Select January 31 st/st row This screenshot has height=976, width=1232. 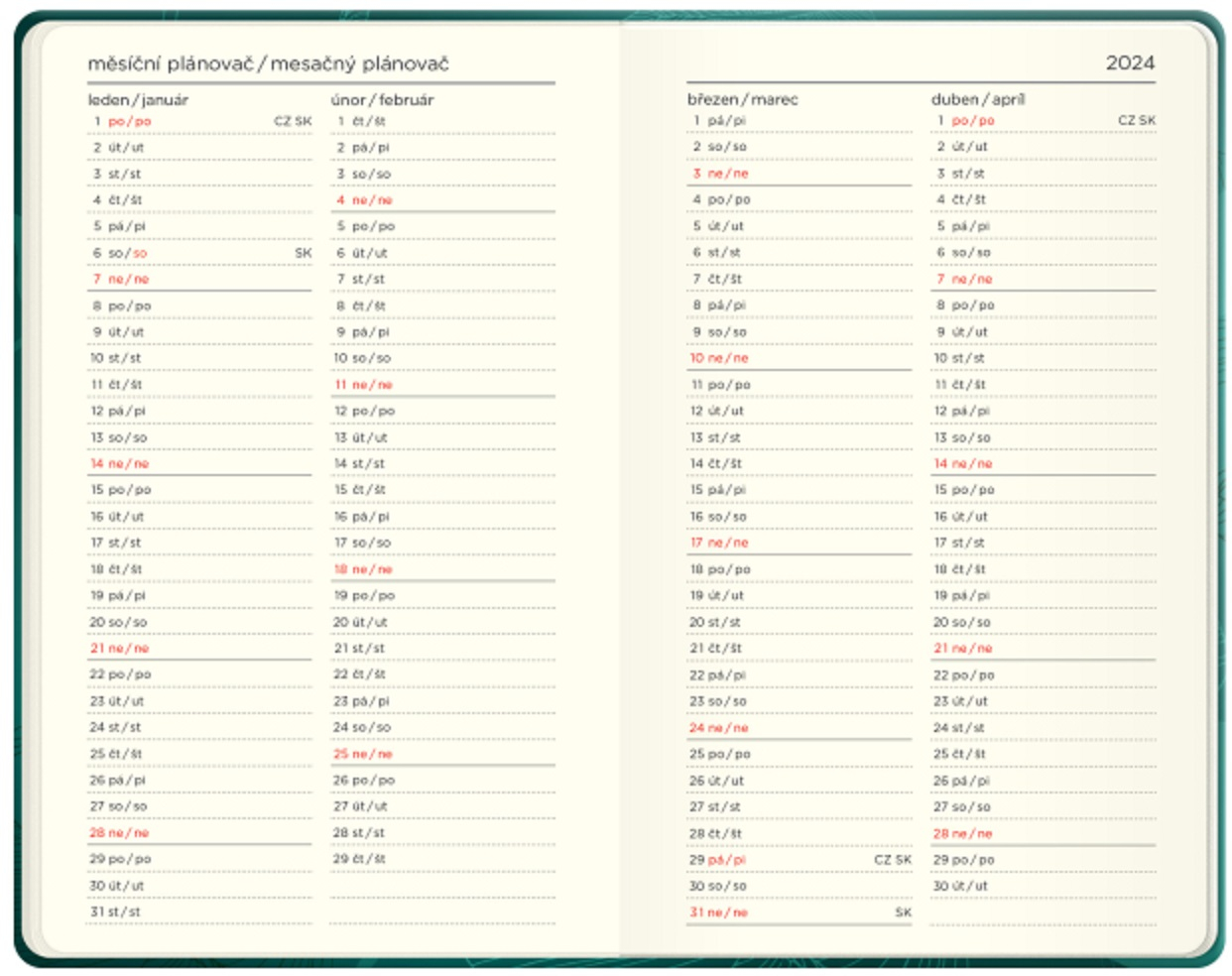click(x=199, y=912)
